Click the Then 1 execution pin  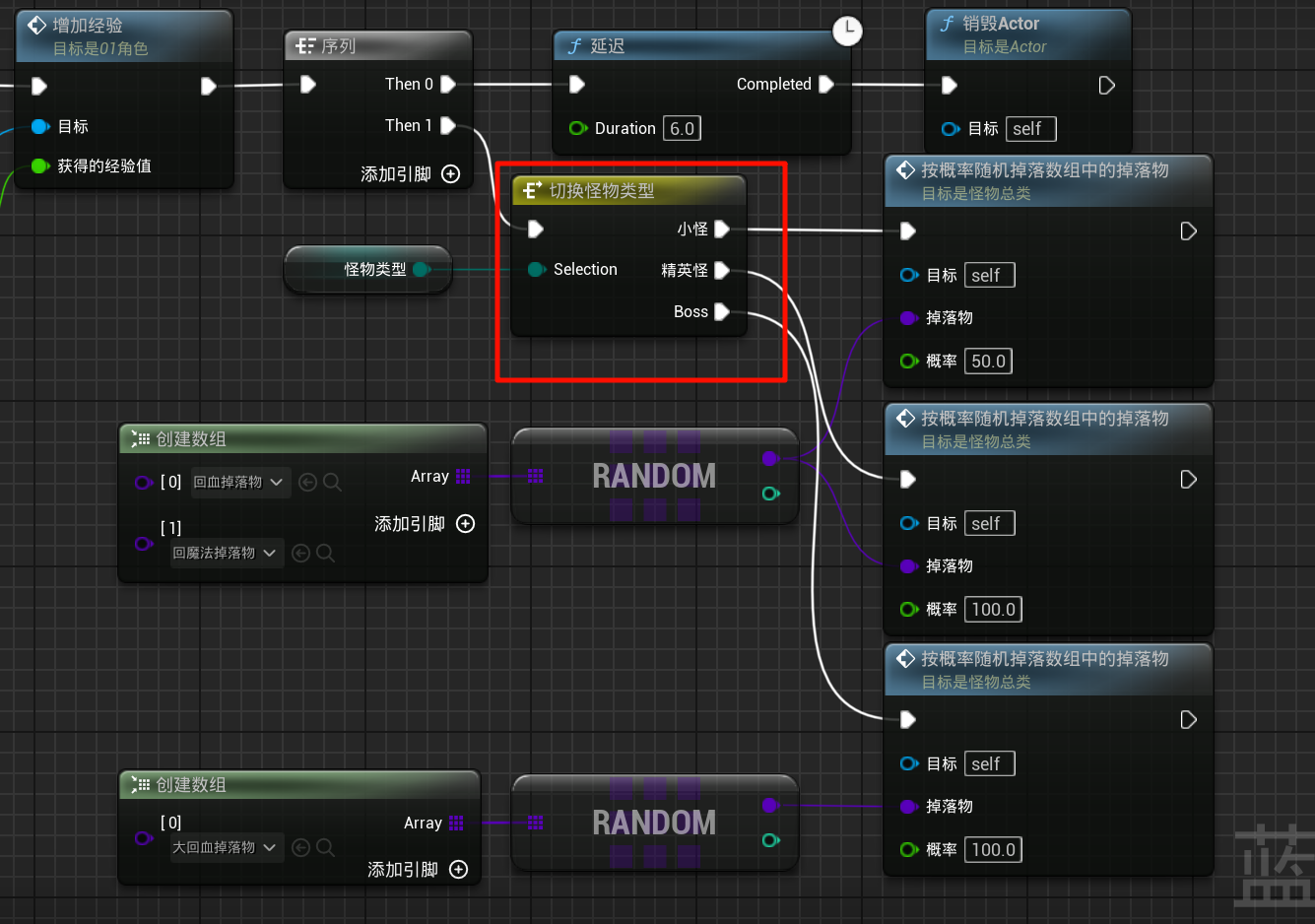click(x=448, y=125)
